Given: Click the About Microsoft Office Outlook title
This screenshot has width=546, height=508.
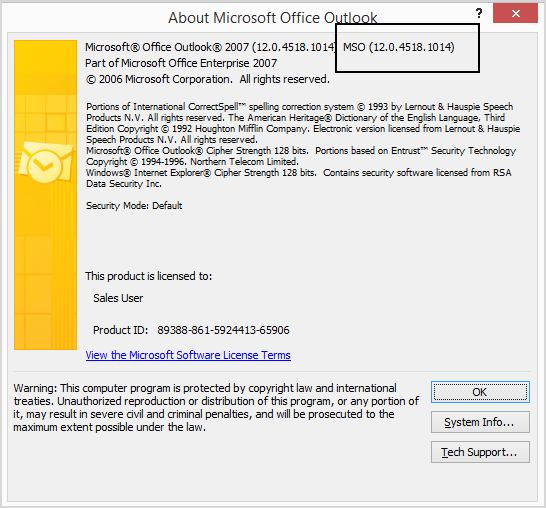Looking at the screenshot, I should [273, 18].
